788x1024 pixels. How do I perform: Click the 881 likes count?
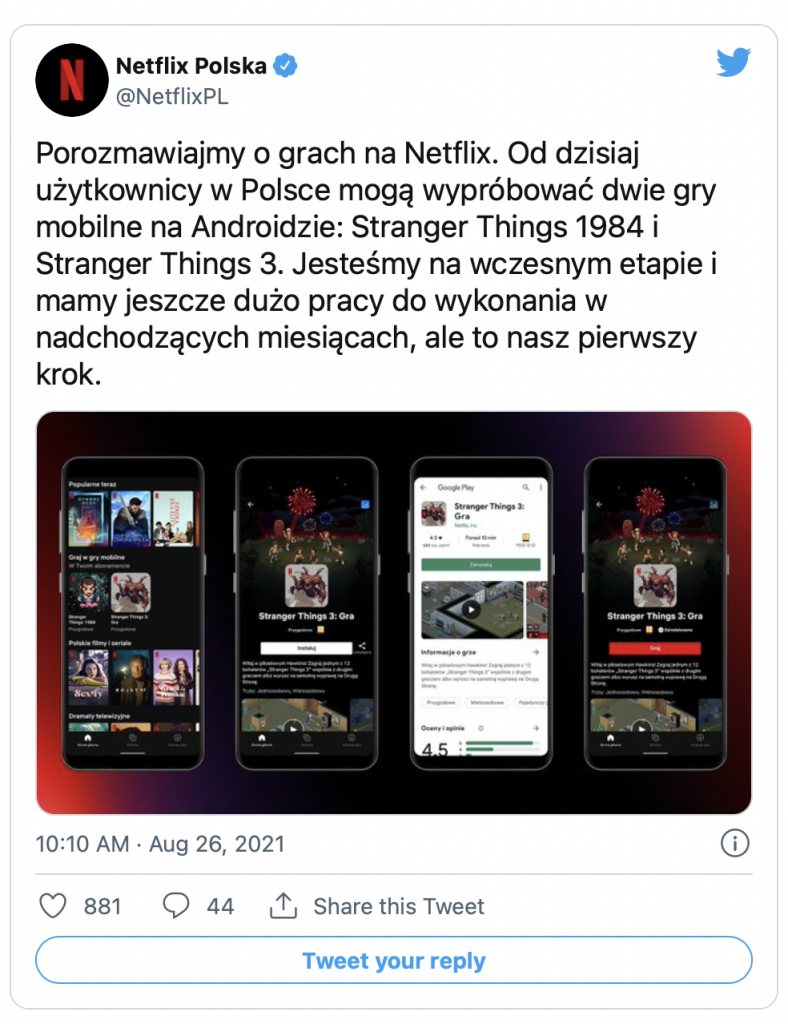pos(102,906)
